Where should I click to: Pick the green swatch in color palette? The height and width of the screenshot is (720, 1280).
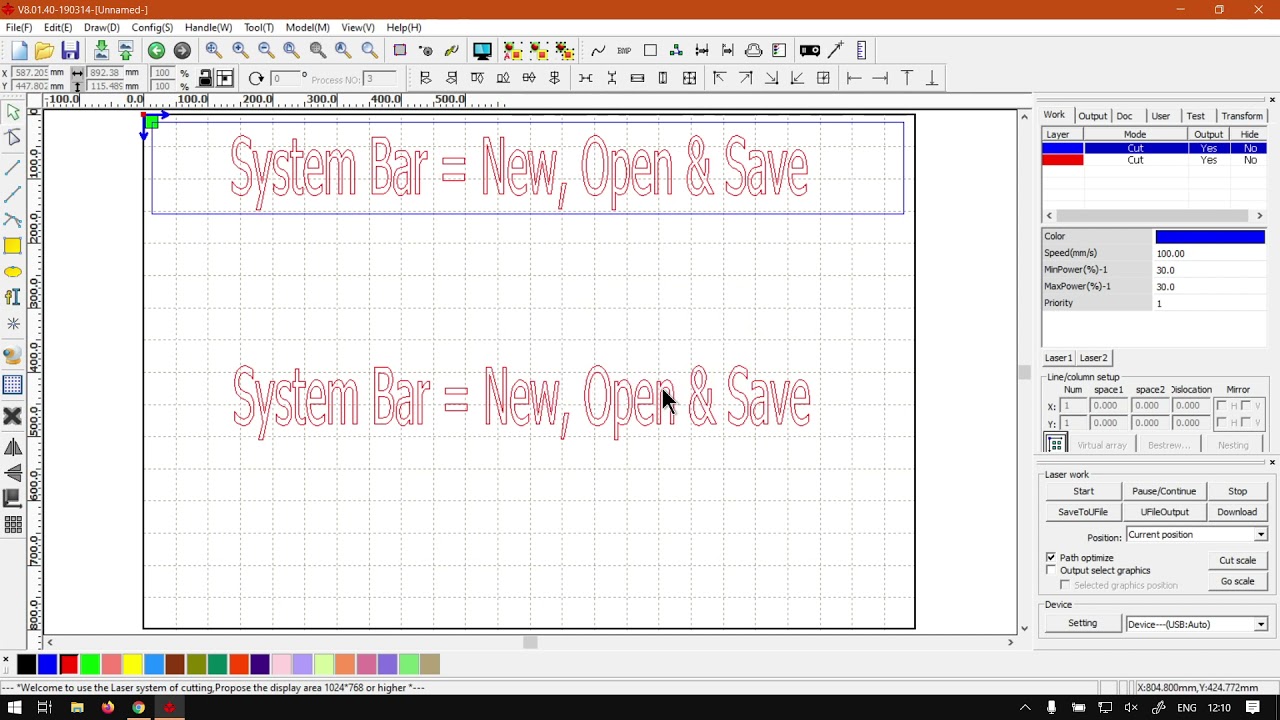point(90,664)
